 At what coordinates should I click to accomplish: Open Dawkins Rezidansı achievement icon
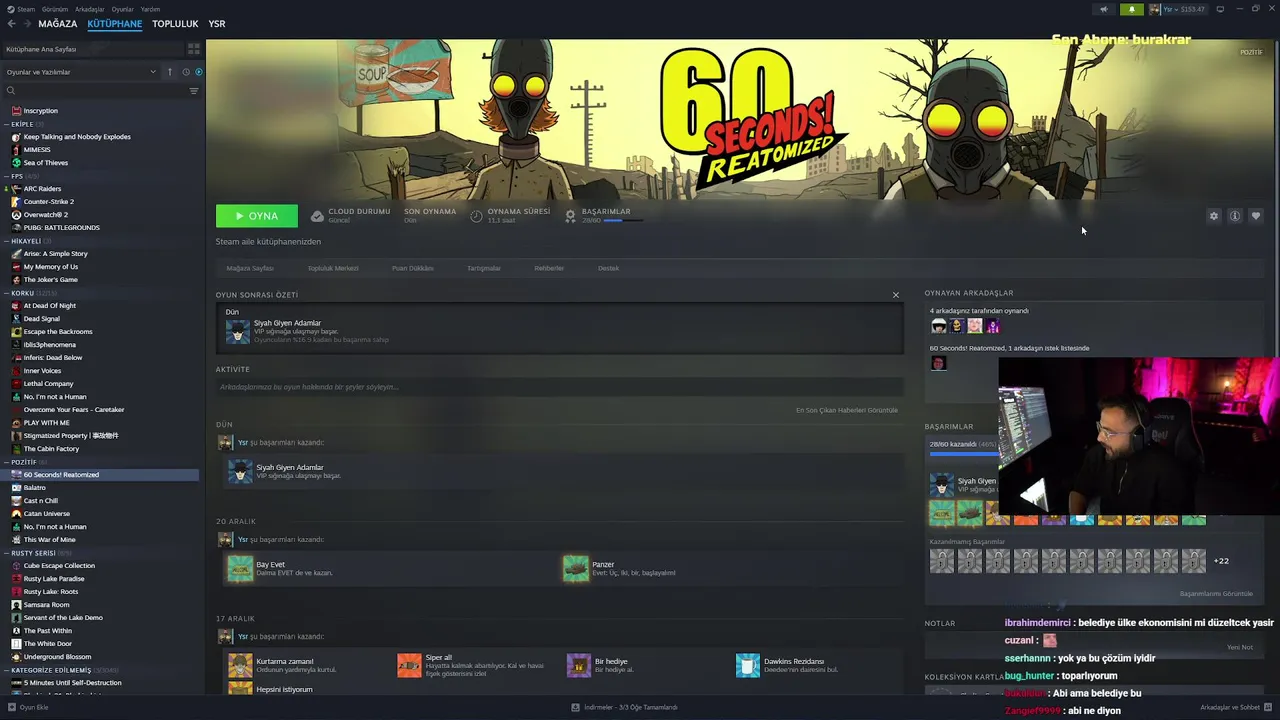click(x=748, y=665)
